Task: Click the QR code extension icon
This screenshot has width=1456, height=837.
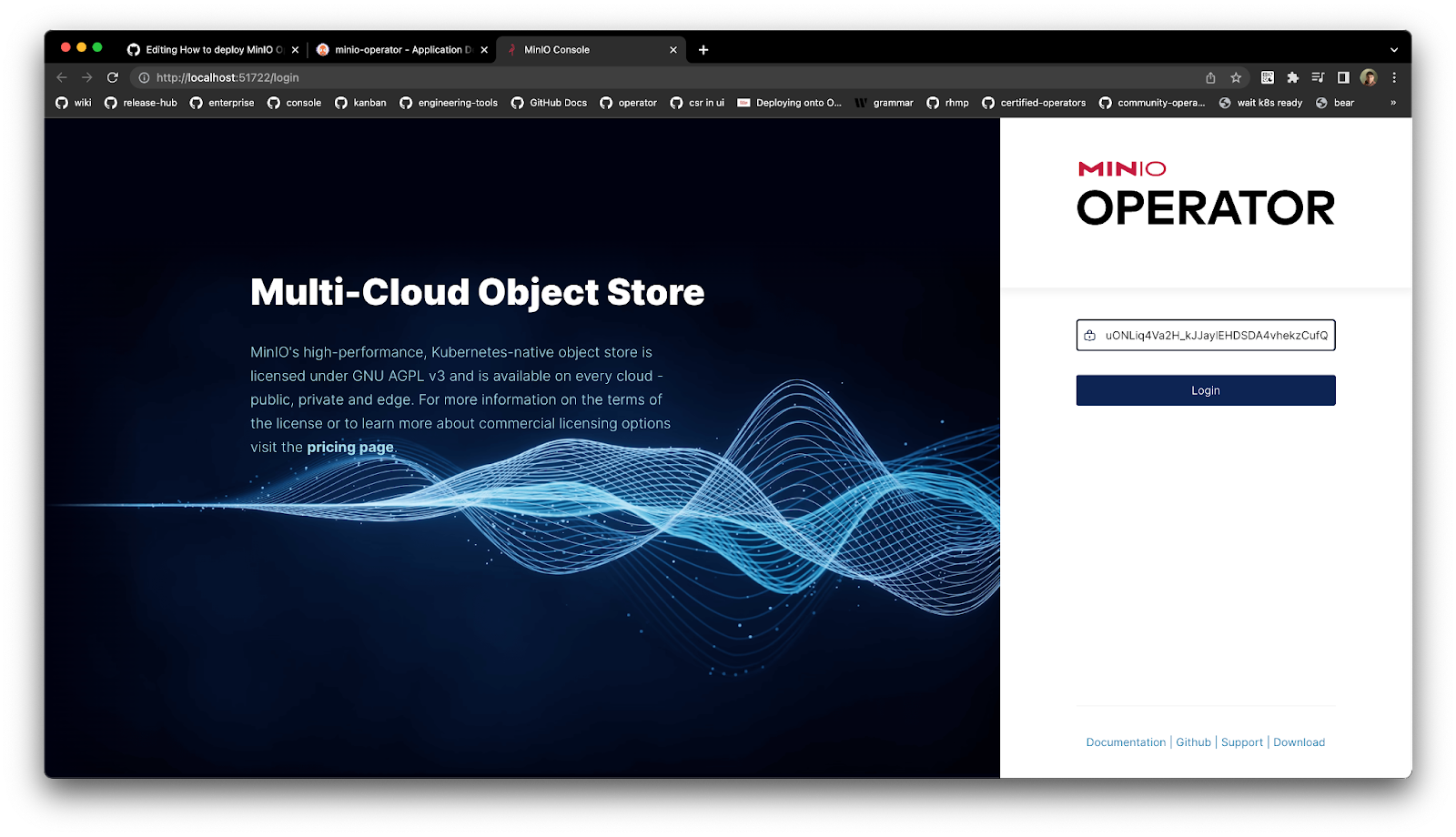Action: click(1267, 77)
